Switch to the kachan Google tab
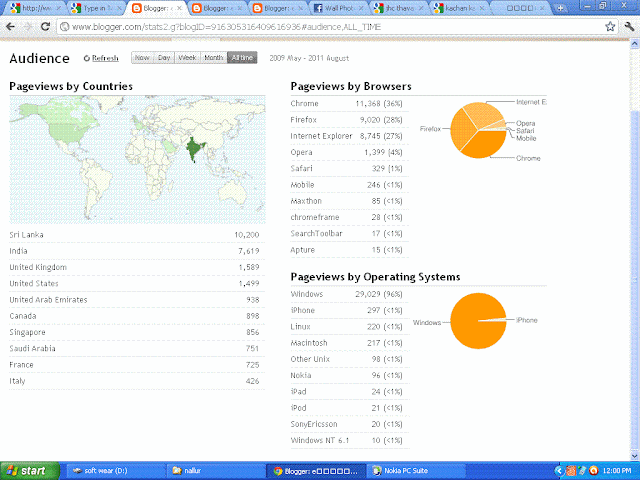The image size is (640, 480). point(461,8)
